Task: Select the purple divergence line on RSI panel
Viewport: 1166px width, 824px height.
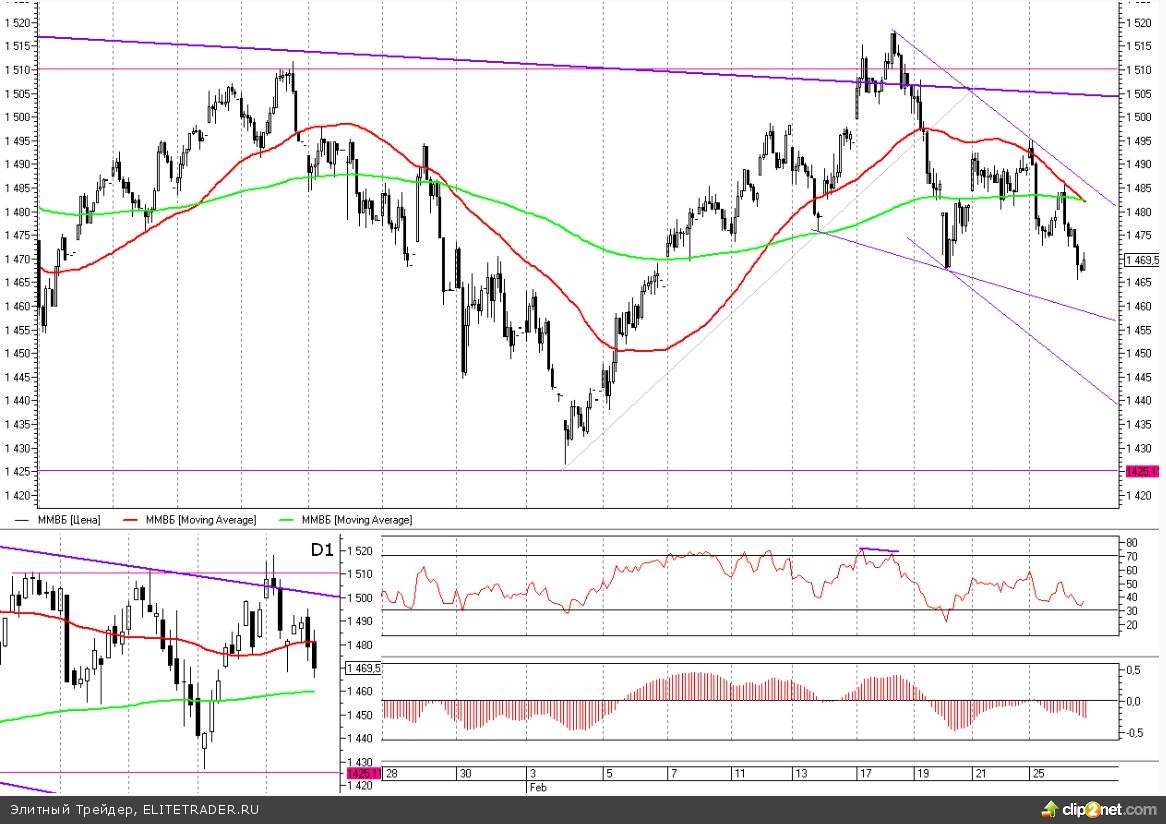Action: (879, 549)
